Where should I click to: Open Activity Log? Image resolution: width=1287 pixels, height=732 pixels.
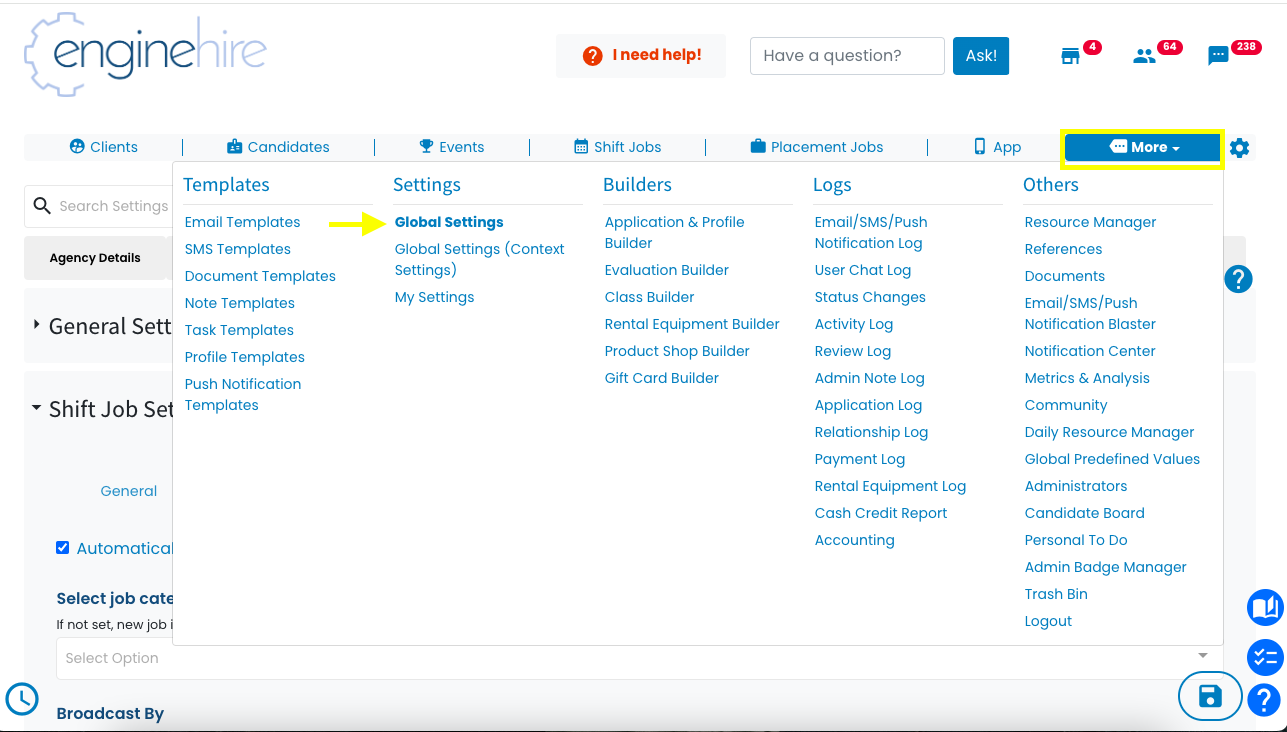[854, 324]
